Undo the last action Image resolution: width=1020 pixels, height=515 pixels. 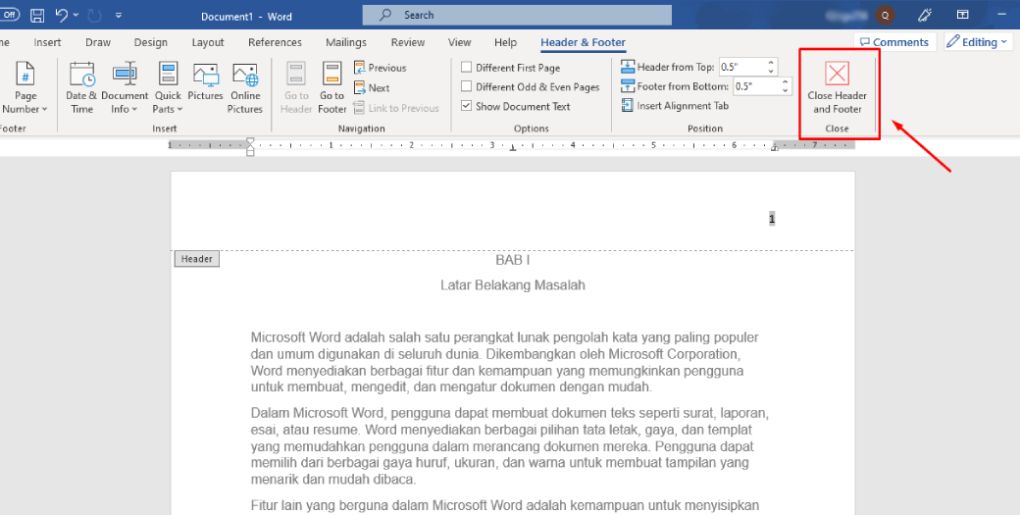pyautogui.click(x=61, y=15)
